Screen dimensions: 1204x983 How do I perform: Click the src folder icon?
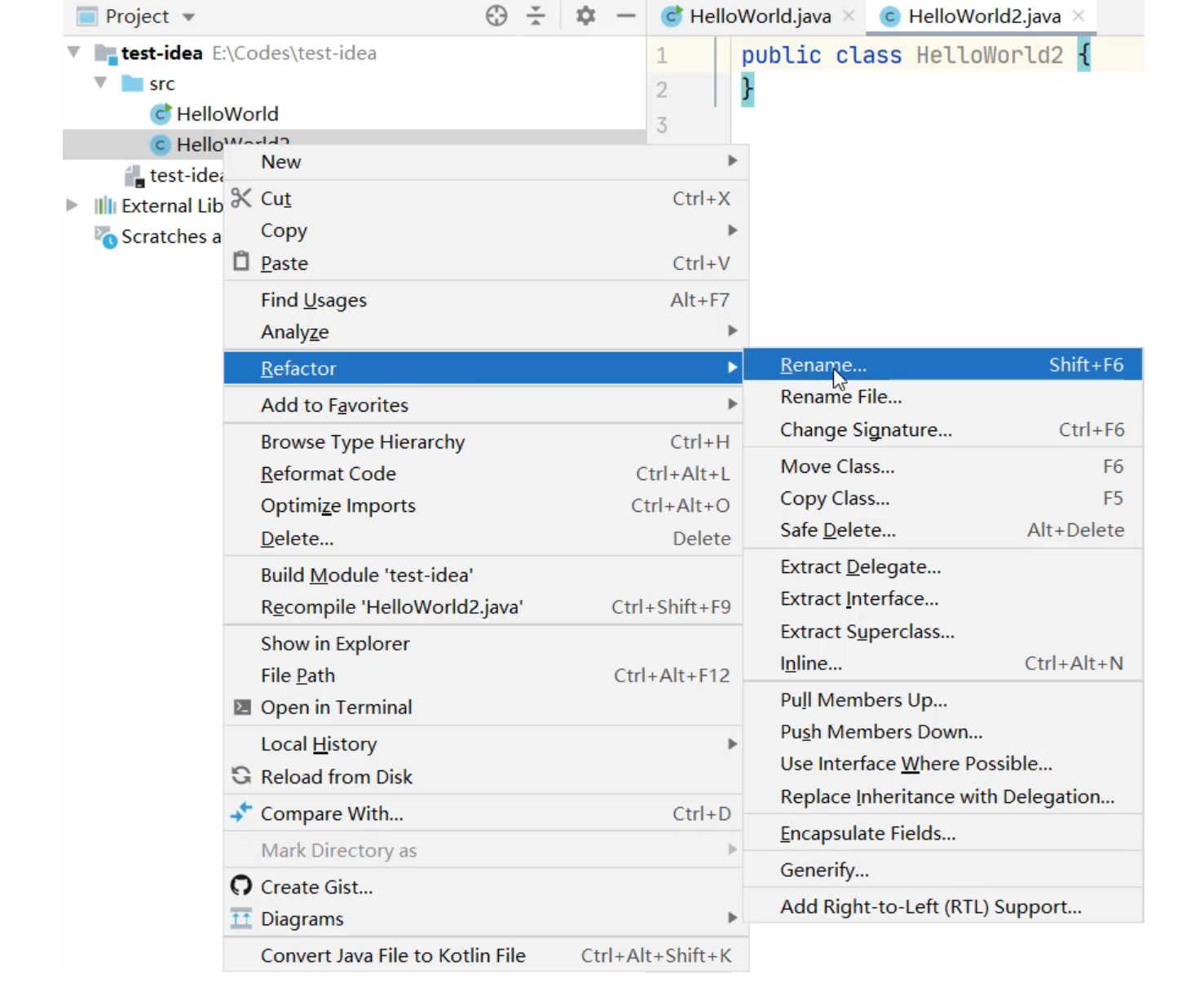click(x=132, y=83)
